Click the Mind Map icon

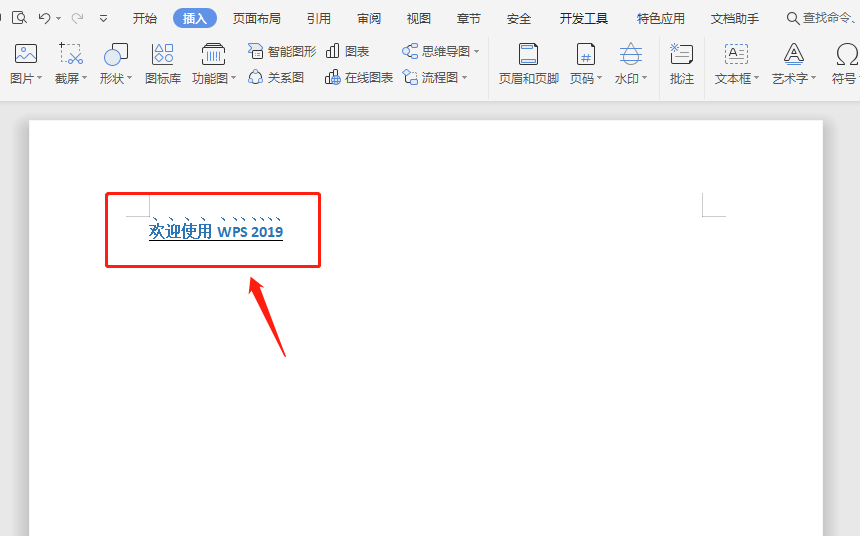[410, 52]
